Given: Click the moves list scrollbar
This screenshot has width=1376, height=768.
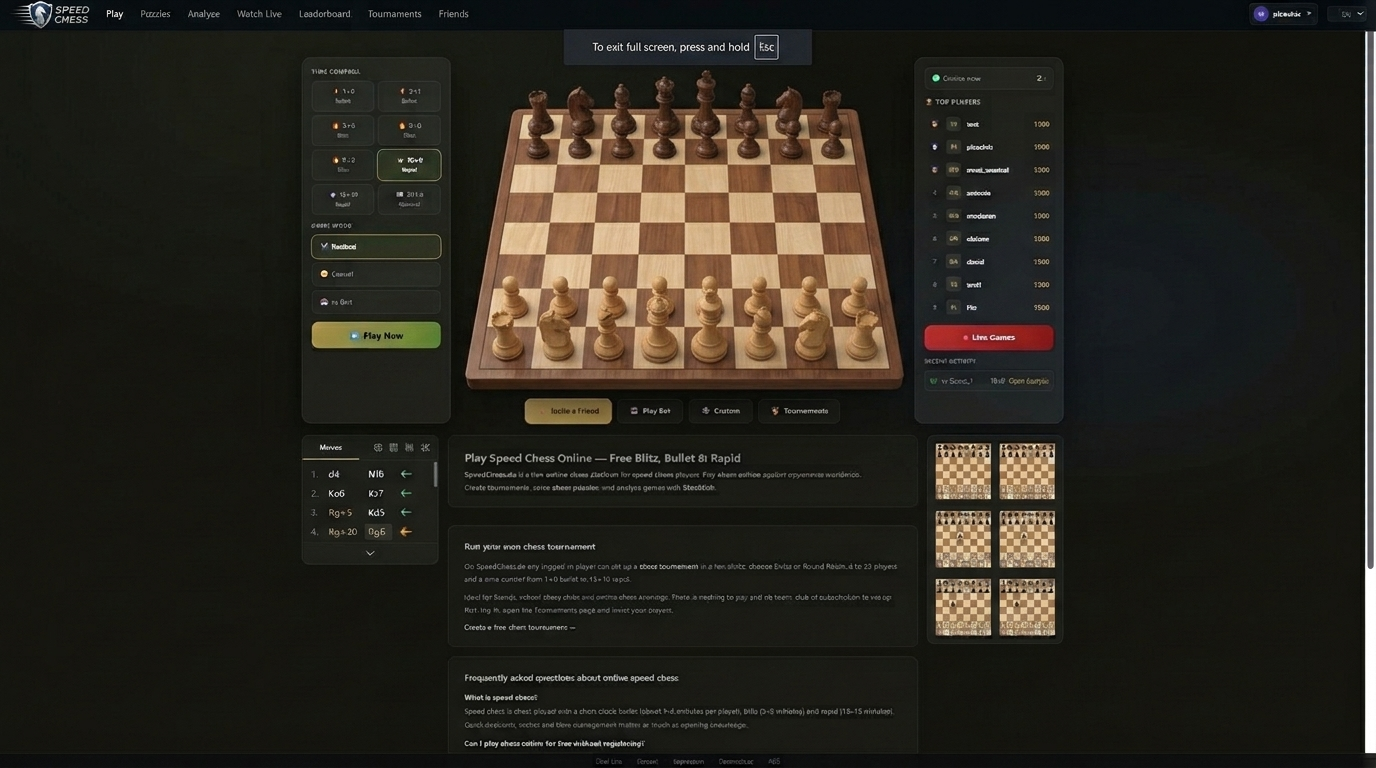Looking at the screenshot, I should click(435, 474).
